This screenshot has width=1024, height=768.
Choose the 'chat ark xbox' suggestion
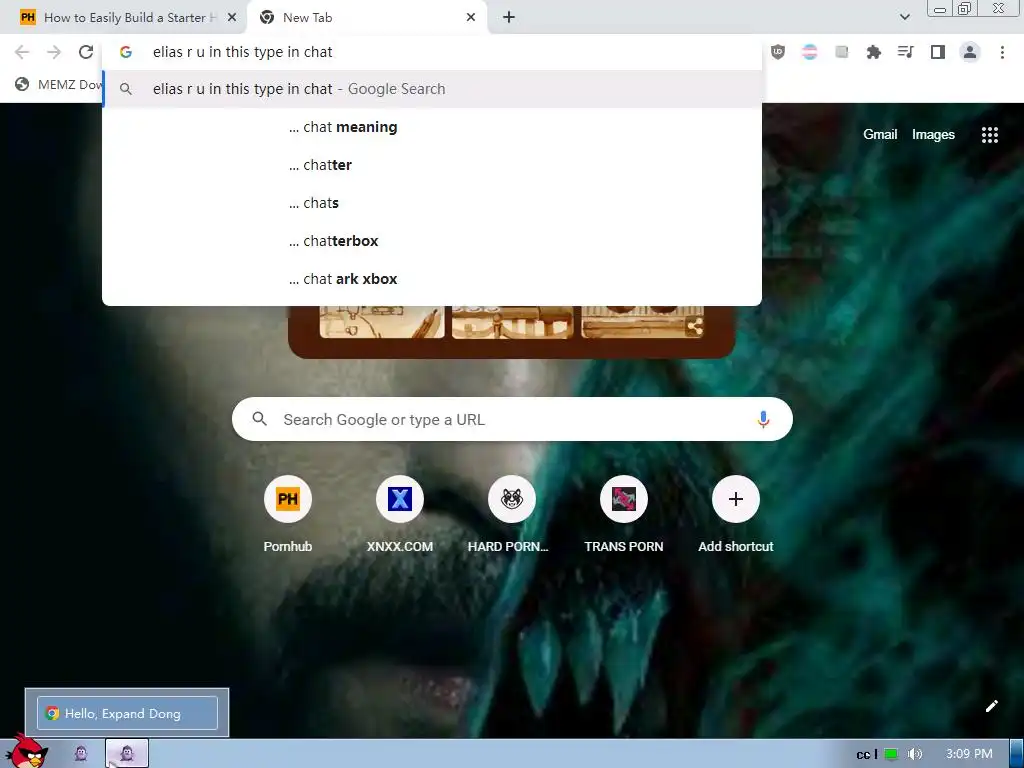(x=432, y=279)
